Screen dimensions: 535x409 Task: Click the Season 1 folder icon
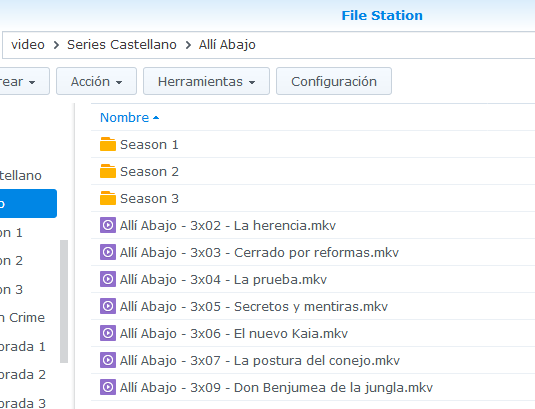point(108,144)
